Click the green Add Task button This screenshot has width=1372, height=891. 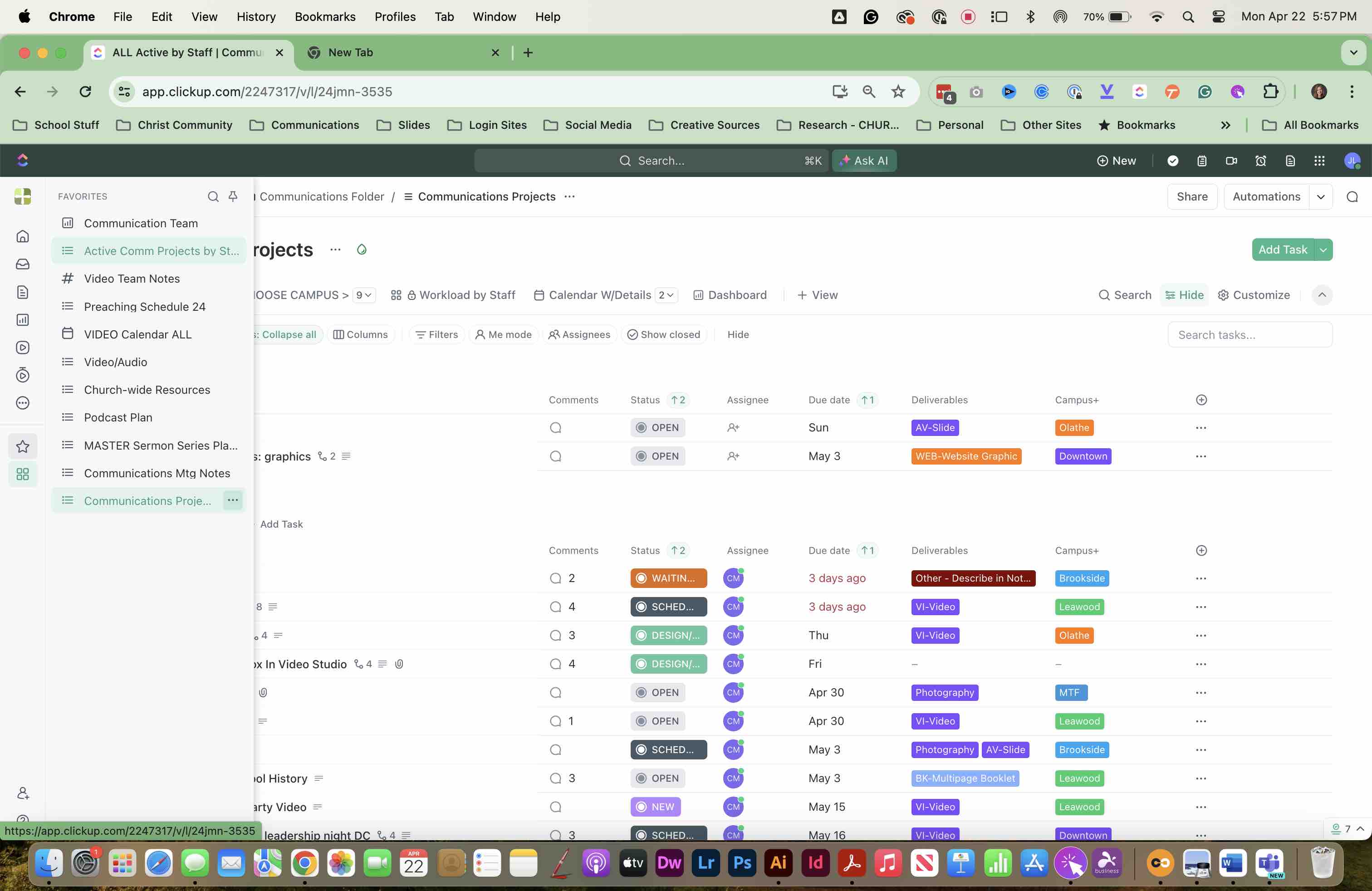[1283, 250]
